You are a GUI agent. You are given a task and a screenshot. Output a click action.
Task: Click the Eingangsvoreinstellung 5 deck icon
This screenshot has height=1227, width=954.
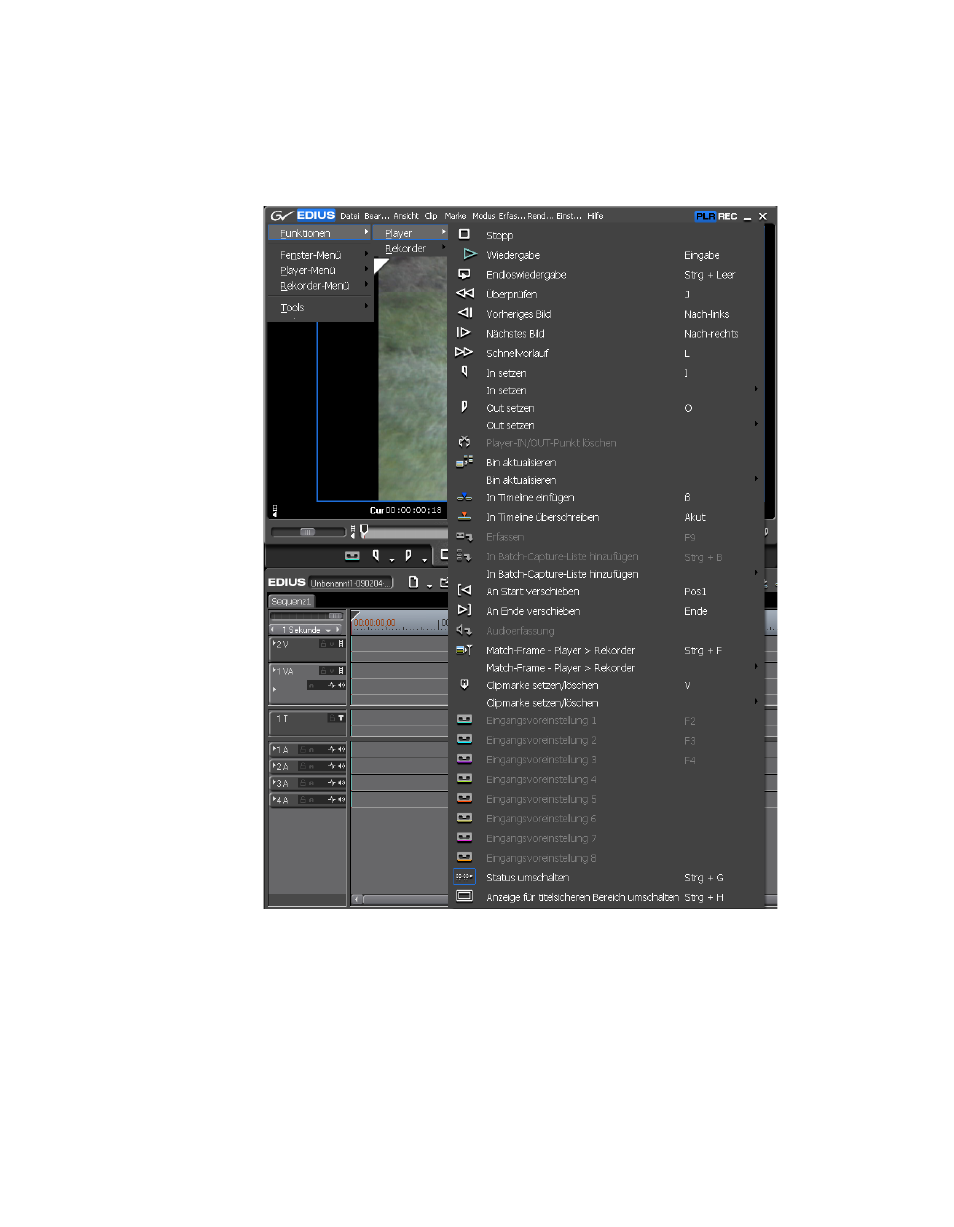pyautogui.click(x=464, y=799)
